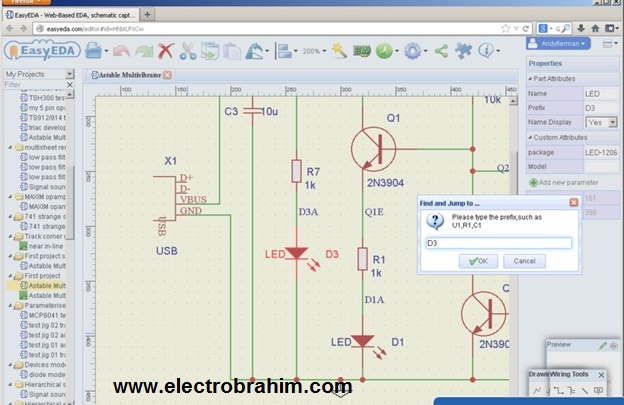Click the green simulation run icon
Screen dimensions: 624x405
point(384,51)
